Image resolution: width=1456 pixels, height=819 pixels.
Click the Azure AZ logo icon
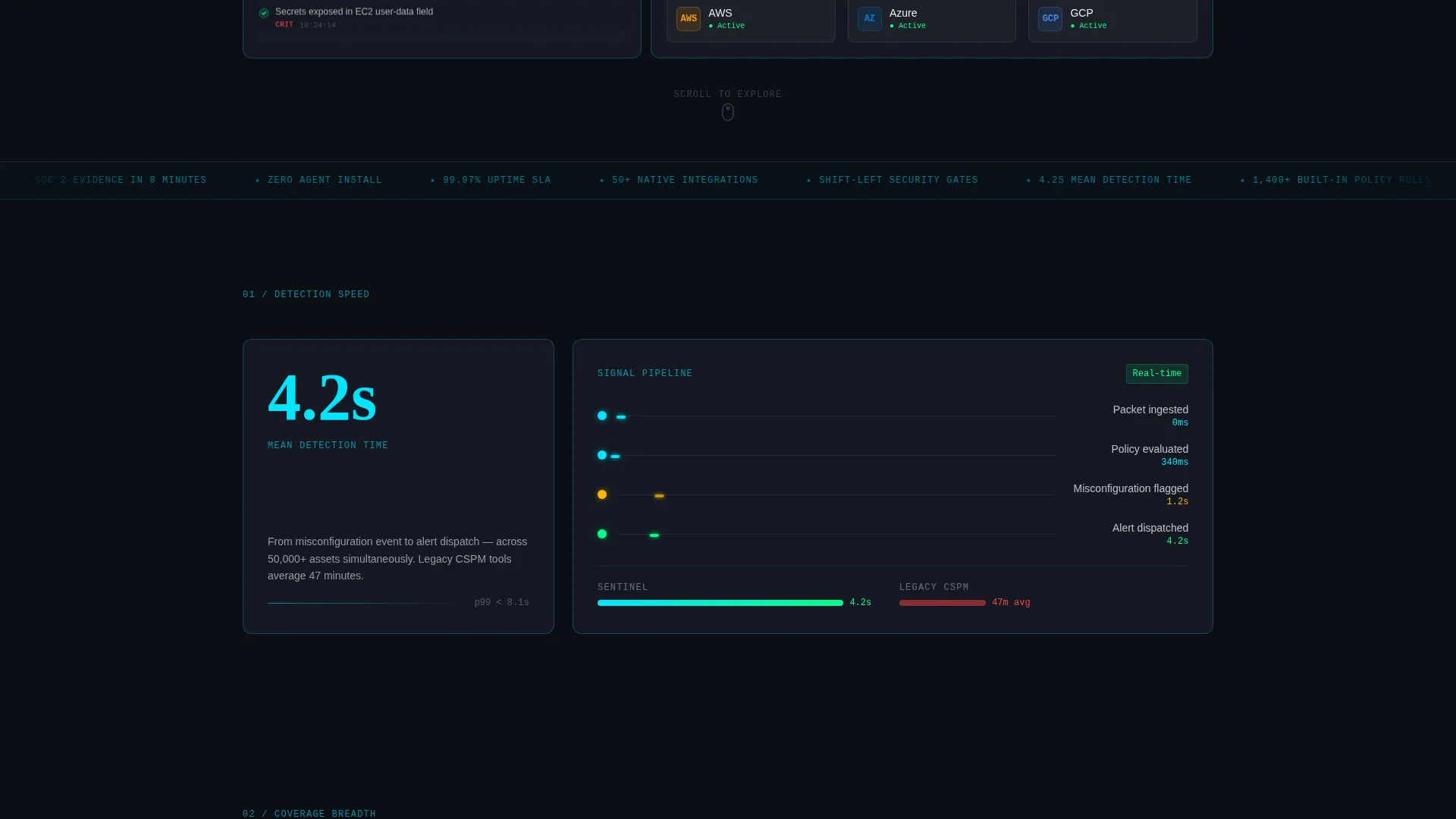point(869,19)
